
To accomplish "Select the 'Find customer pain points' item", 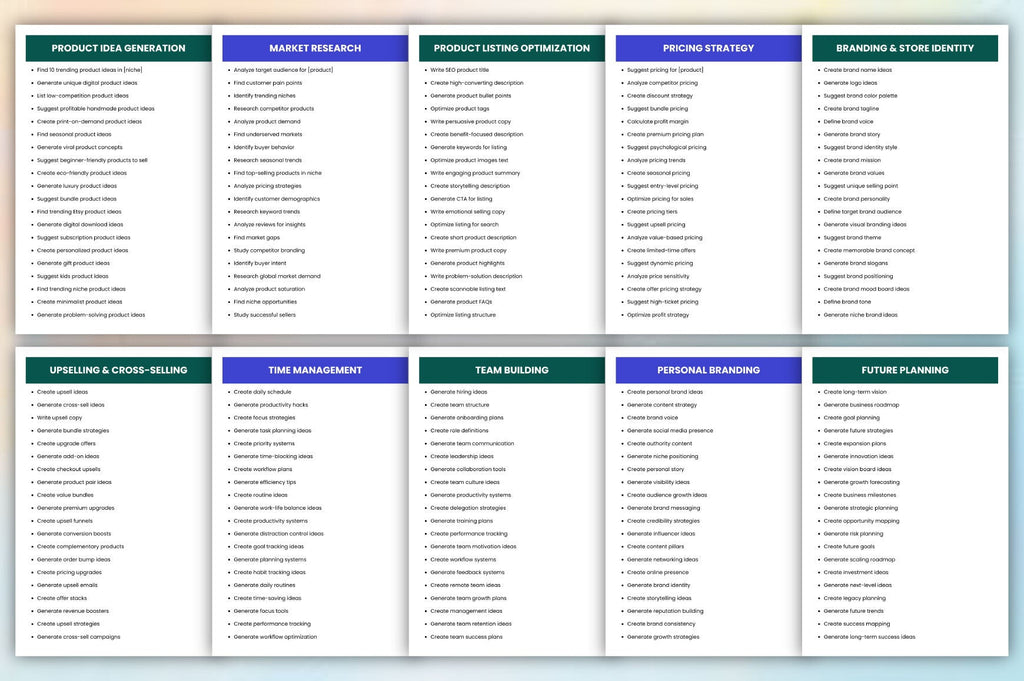I will (268, 83).
